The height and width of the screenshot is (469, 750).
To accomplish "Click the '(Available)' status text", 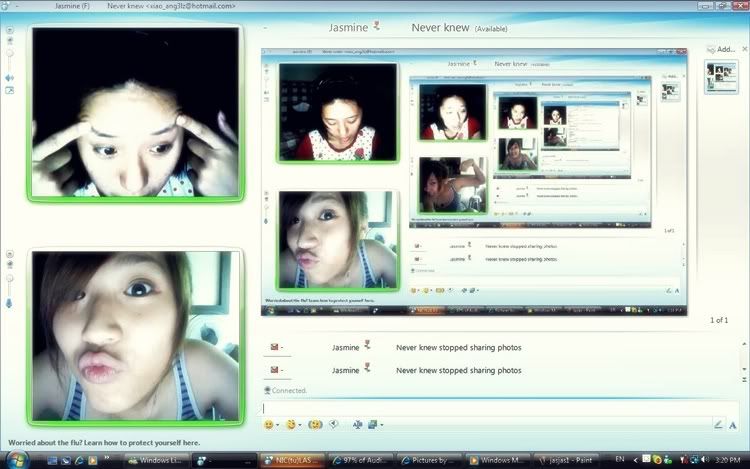I will tap(491, 29).
